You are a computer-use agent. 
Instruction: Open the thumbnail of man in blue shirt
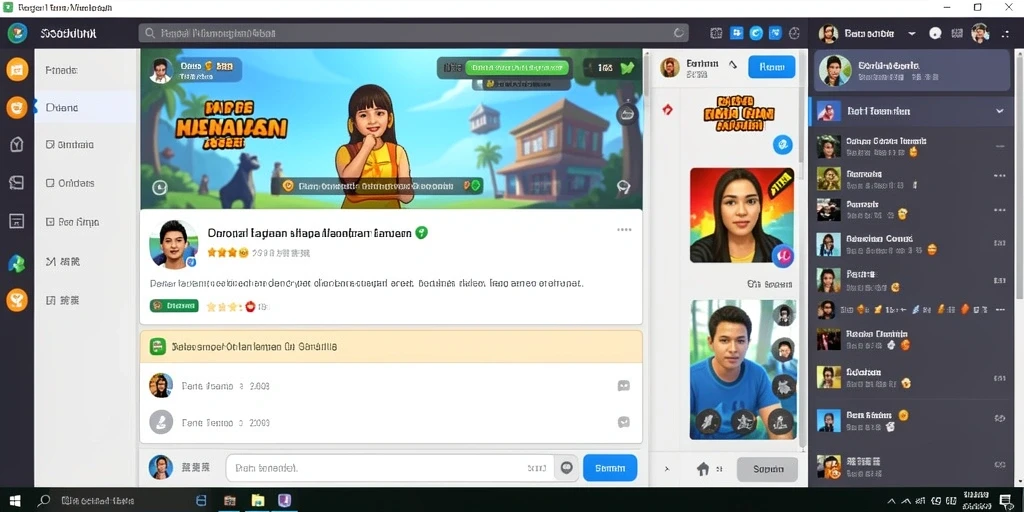click(743, 369)
